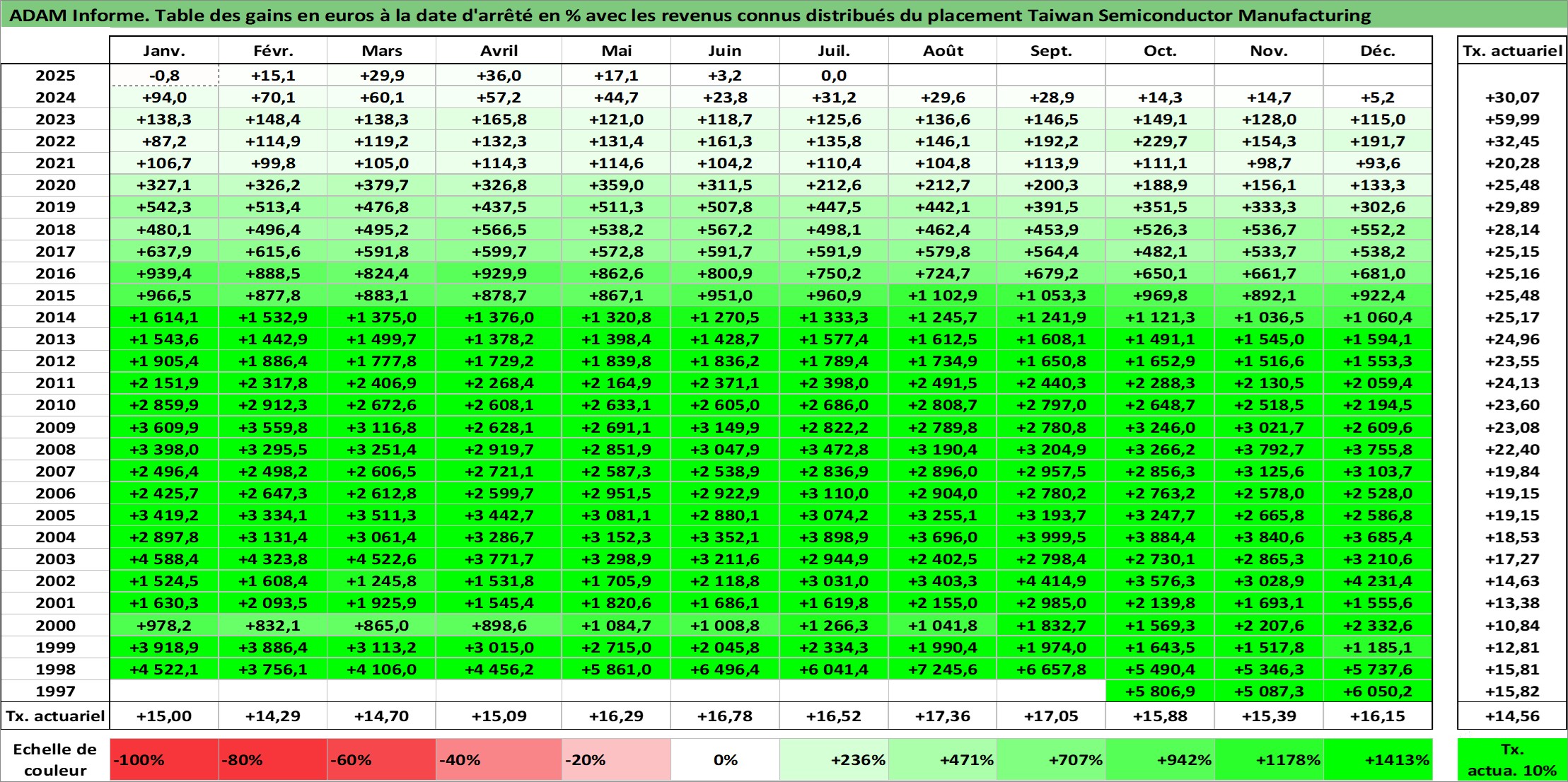Click the 0,0 cell in Juil. 2025
The image size is (1568, 782).
click(834, 76)
